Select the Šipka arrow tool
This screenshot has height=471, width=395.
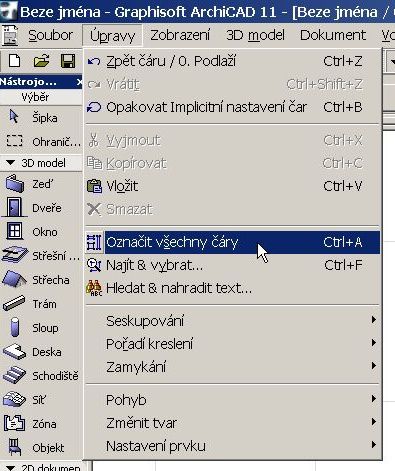click(40, 118)
